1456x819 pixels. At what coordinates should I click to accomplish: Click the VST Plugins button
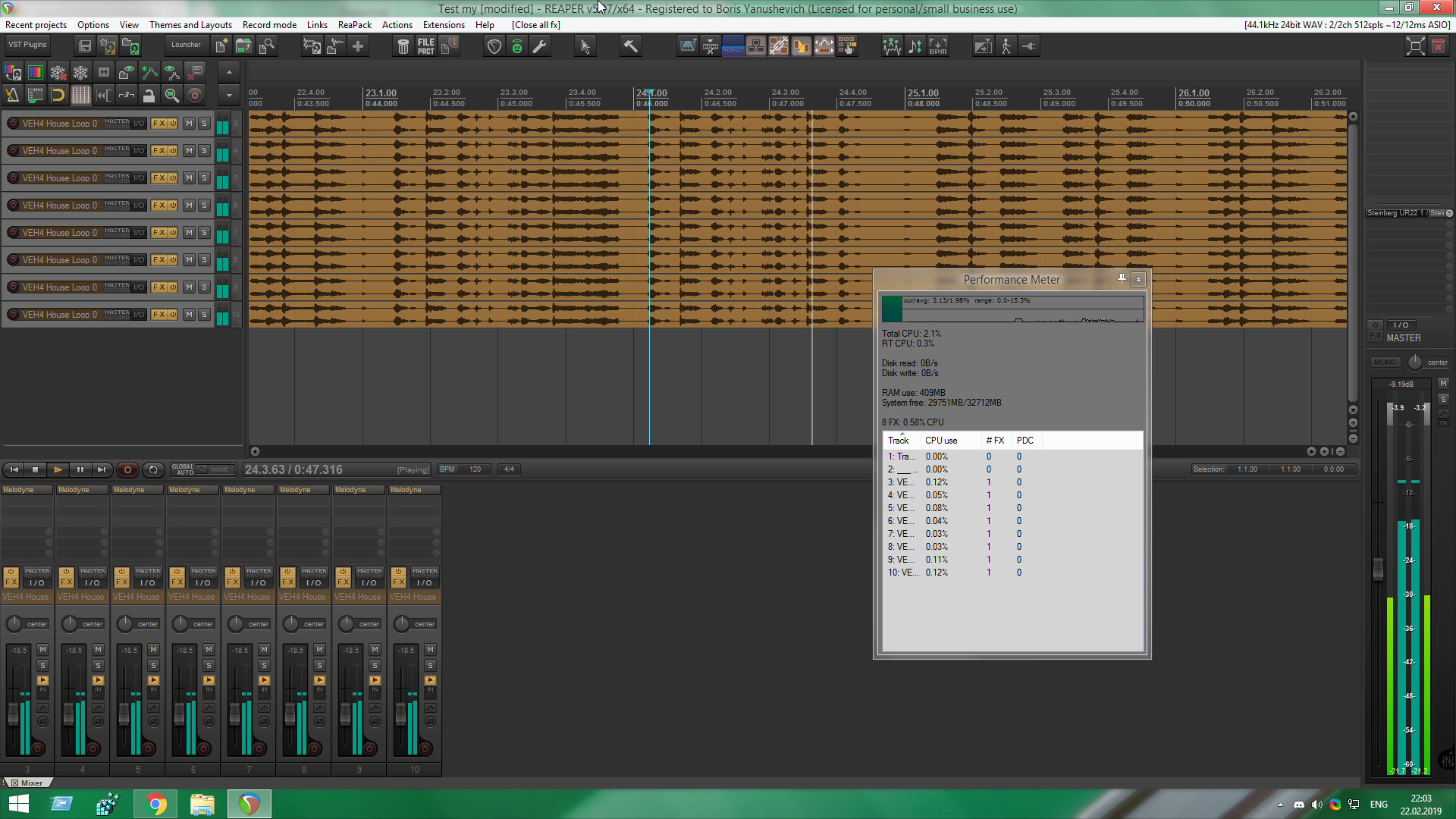coord(27,45)
